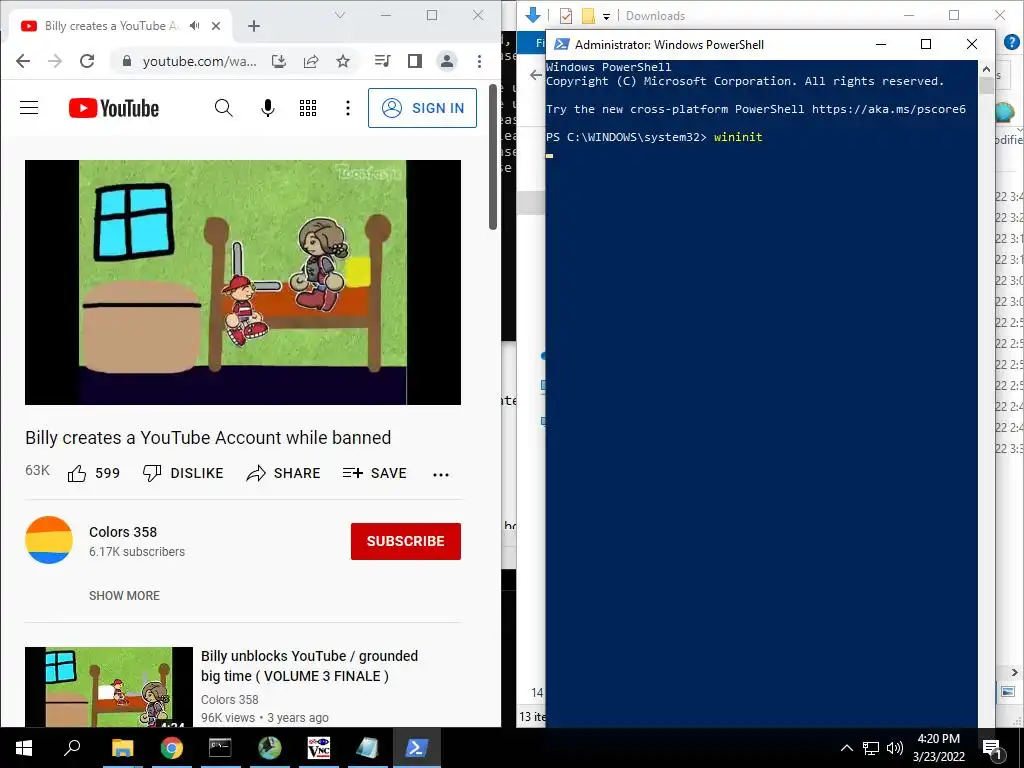
Task: Open File Explorer from taskbar
Action: pyautogui.click(x=122, y=748)
